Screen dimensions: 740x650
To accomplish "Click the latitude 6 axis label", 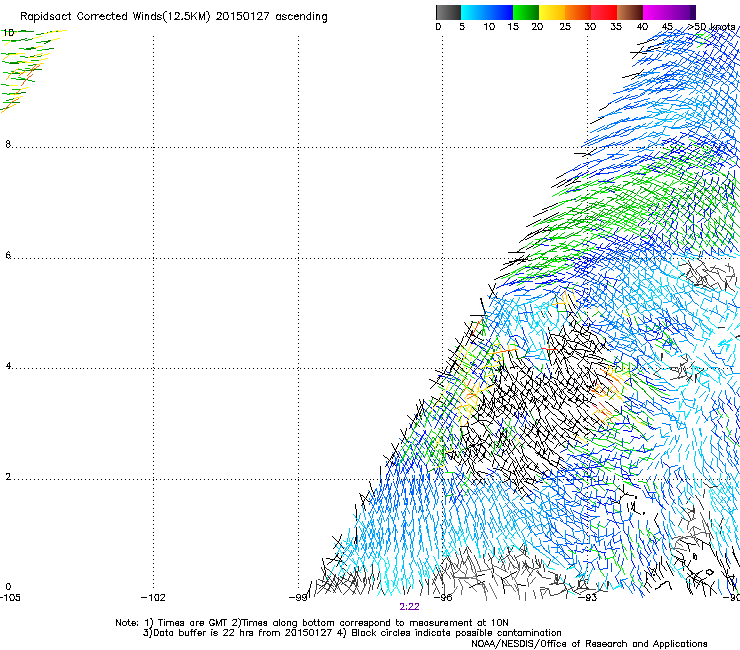I will pos(8,255).
